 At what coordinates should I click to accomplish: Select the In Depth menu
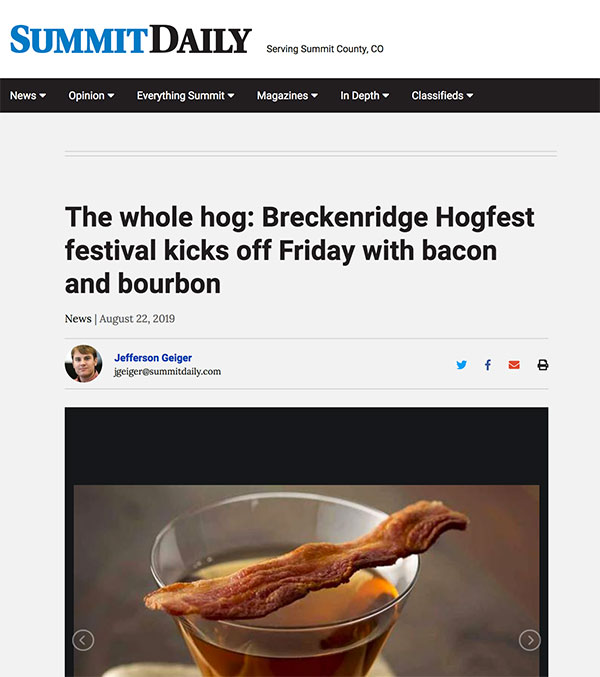(365, 96)
